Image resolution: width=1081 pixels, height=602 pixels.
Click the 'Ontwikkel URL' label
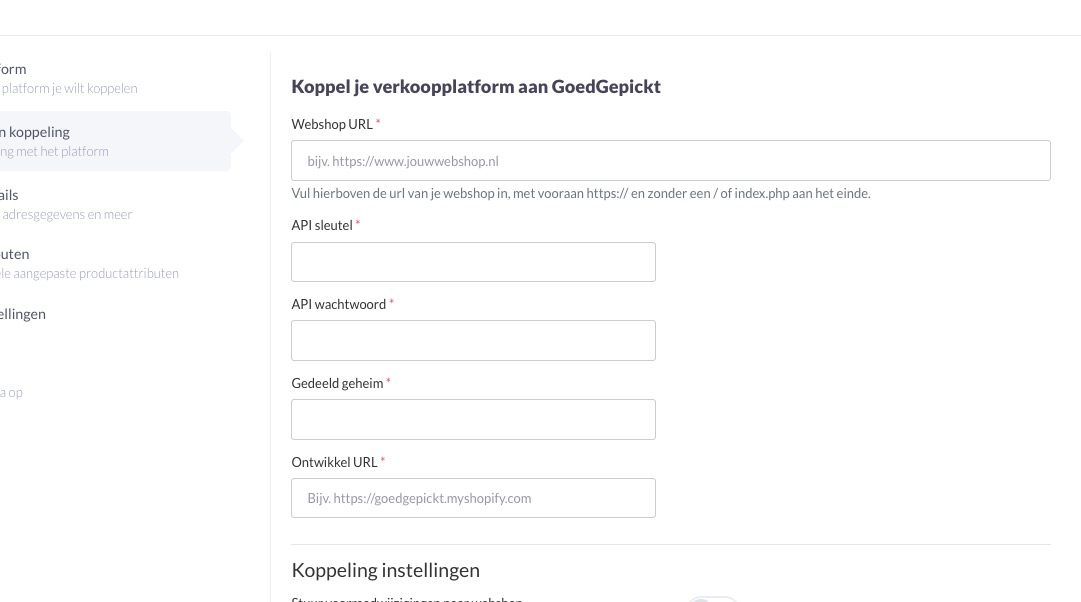(334, 462)
